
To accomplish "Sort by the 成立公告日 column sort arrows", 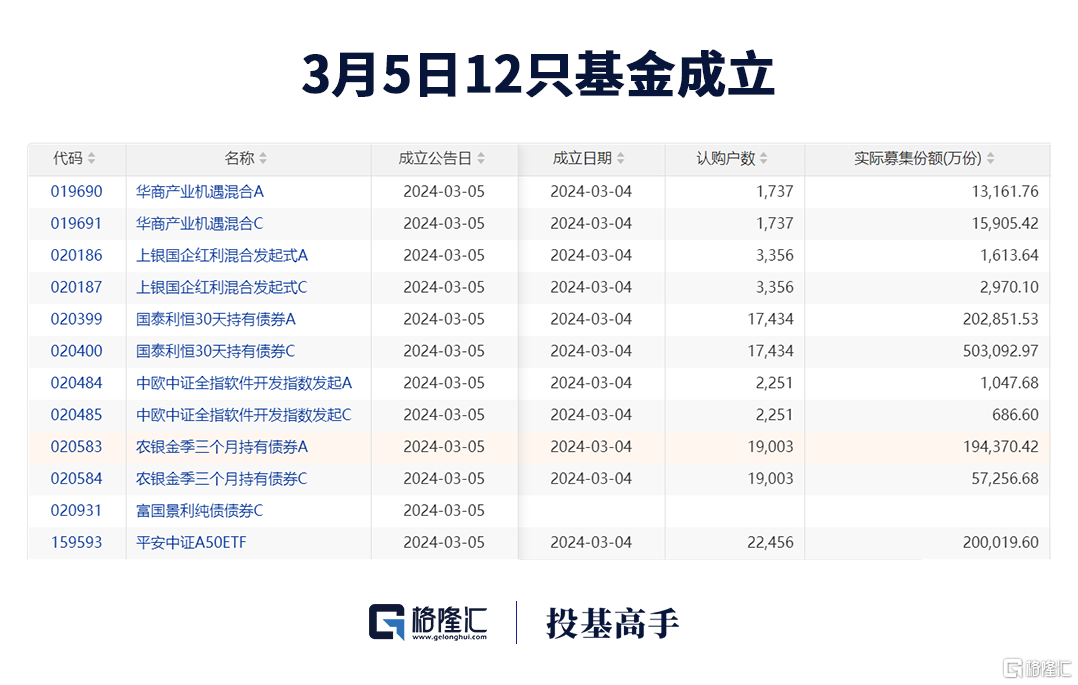I will point(481,159).
